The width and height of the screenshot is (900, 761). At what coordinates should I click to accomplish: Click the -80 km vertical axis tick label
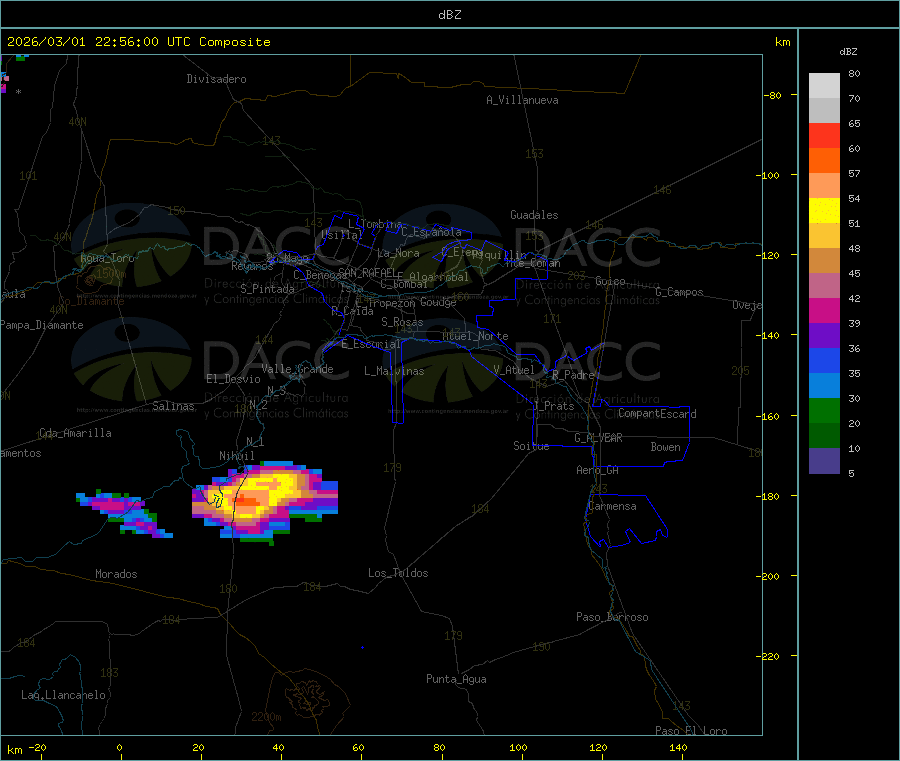click(x=772, y=95)
